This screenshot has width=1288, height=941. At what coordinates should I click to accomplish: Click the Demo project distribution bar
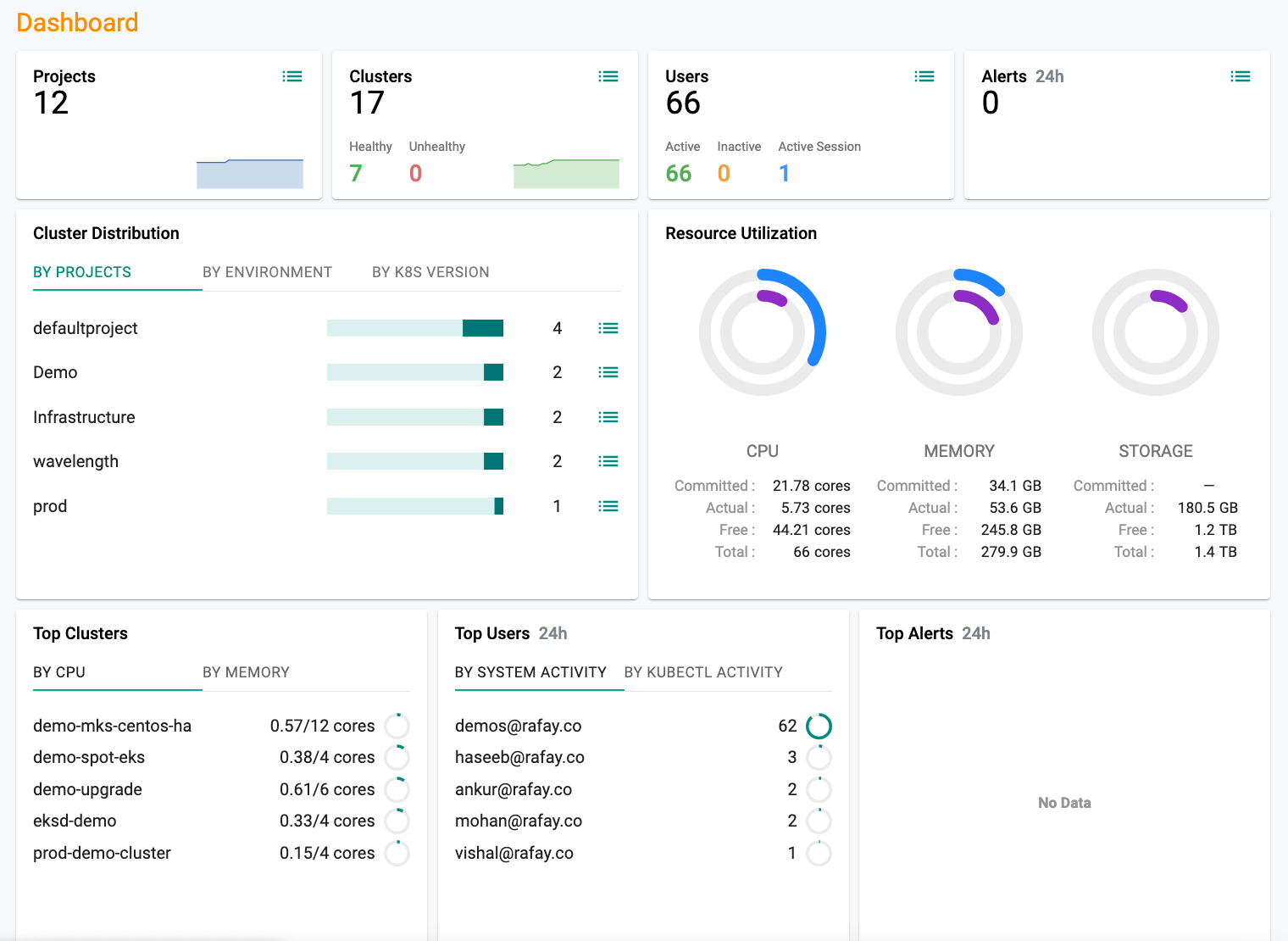coord(415,372)
